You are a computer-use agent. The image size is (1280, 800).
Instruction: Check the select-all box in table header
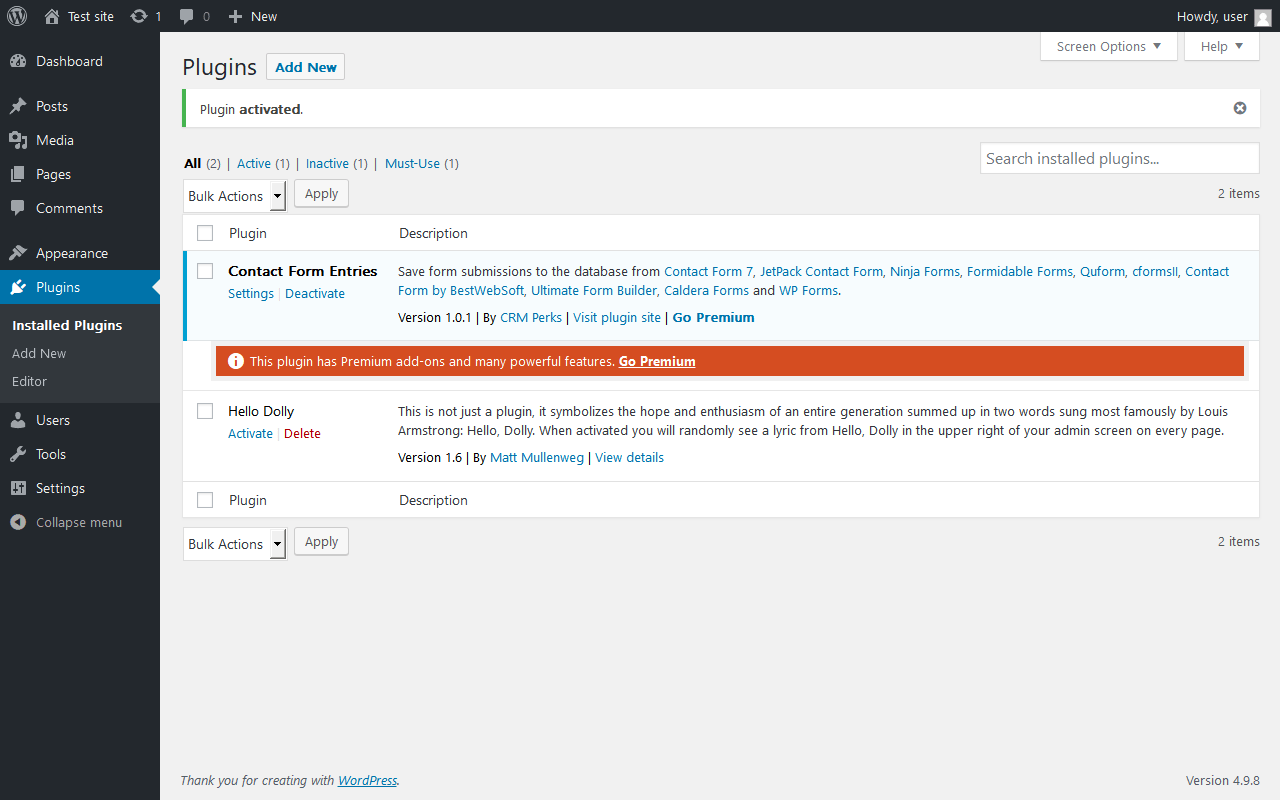(205, 233)
